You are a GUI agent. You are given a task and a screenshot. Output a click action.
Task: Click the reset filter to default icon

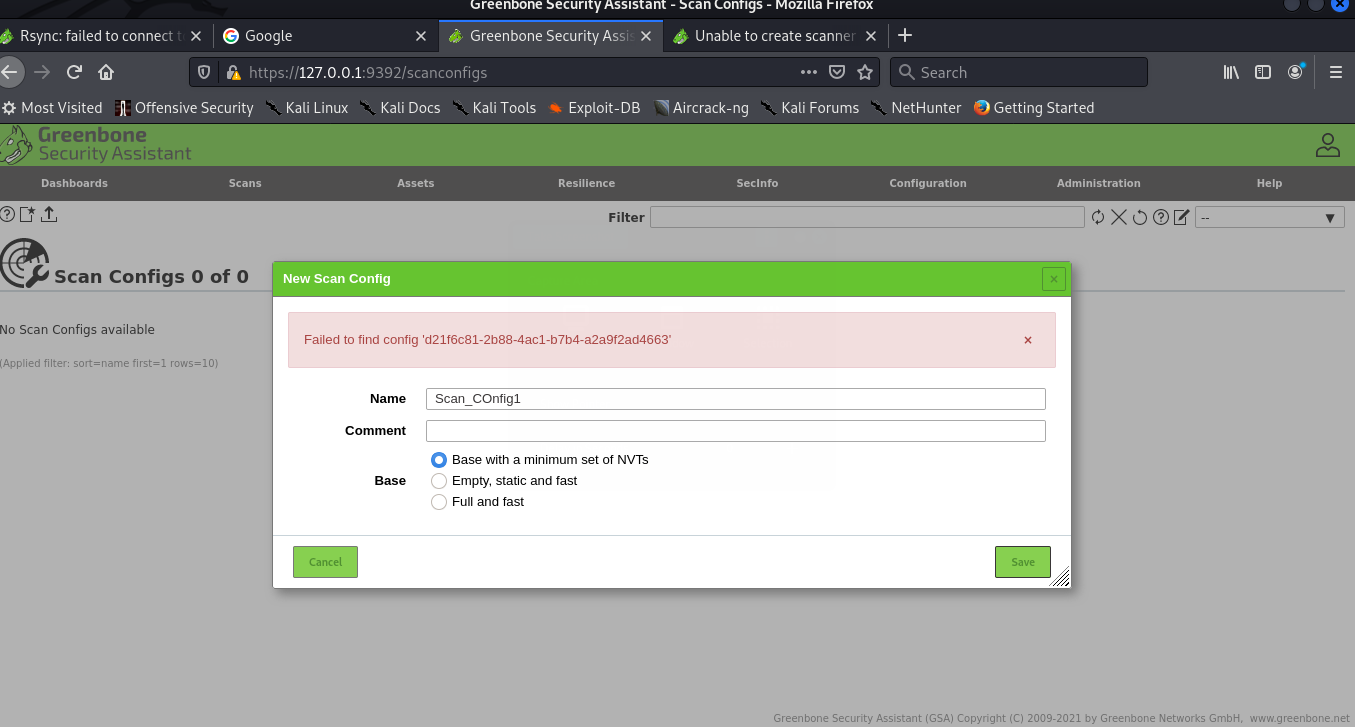point(1140,217)
